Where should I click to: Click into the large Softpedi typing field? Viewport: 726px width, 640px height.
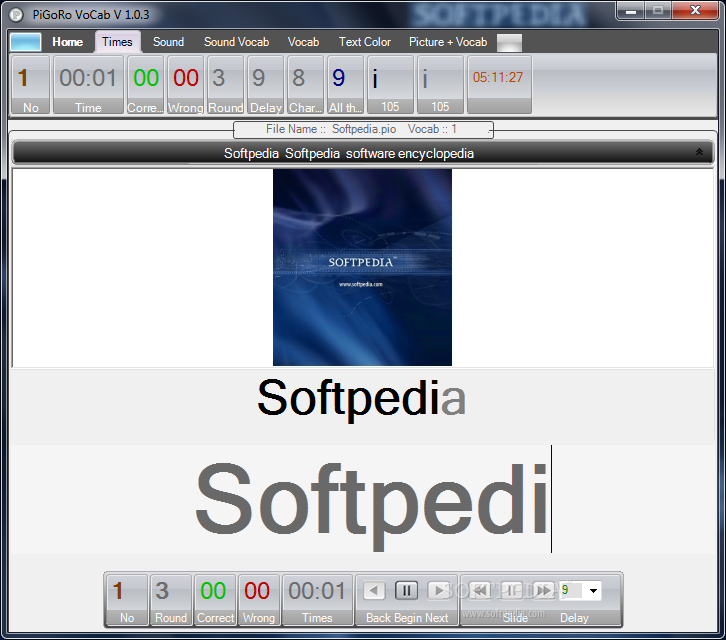363,500
